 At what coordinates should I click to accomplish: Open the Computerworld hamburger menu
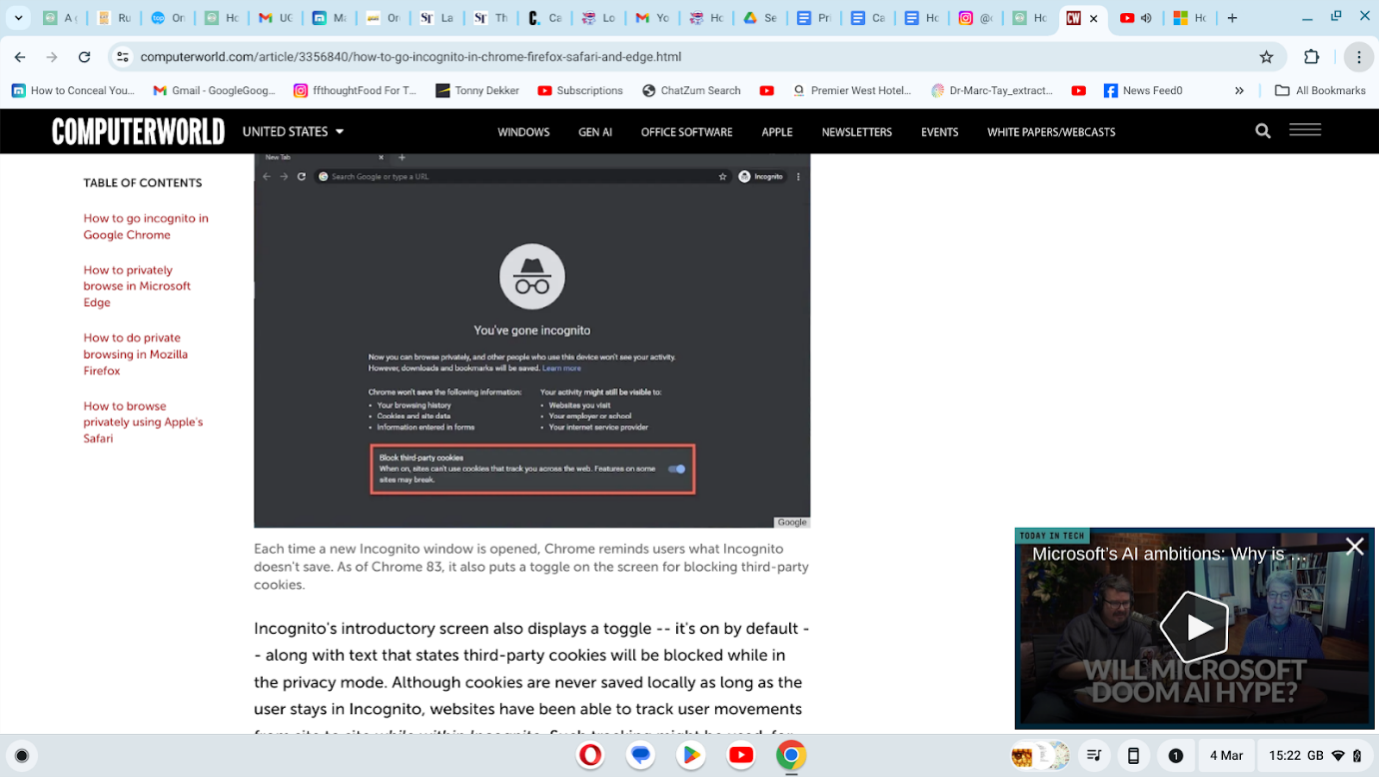tap(1305, 130)
